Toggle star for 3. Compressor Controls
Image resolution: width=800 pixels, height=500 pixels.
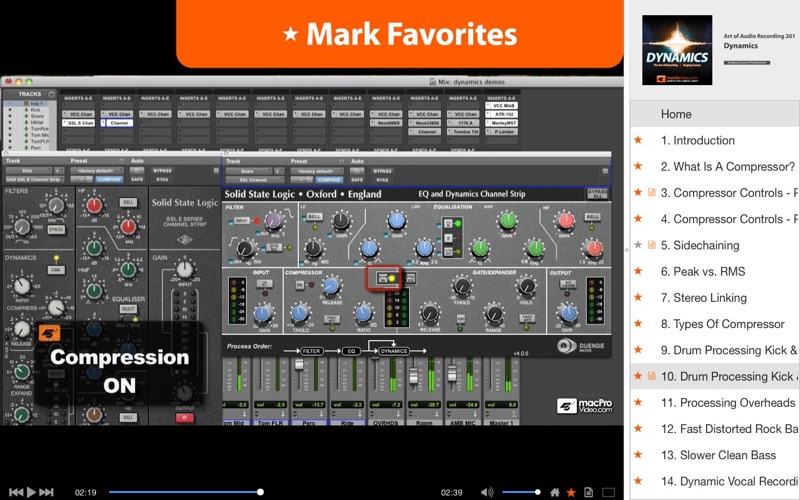(x=638, y=192)
